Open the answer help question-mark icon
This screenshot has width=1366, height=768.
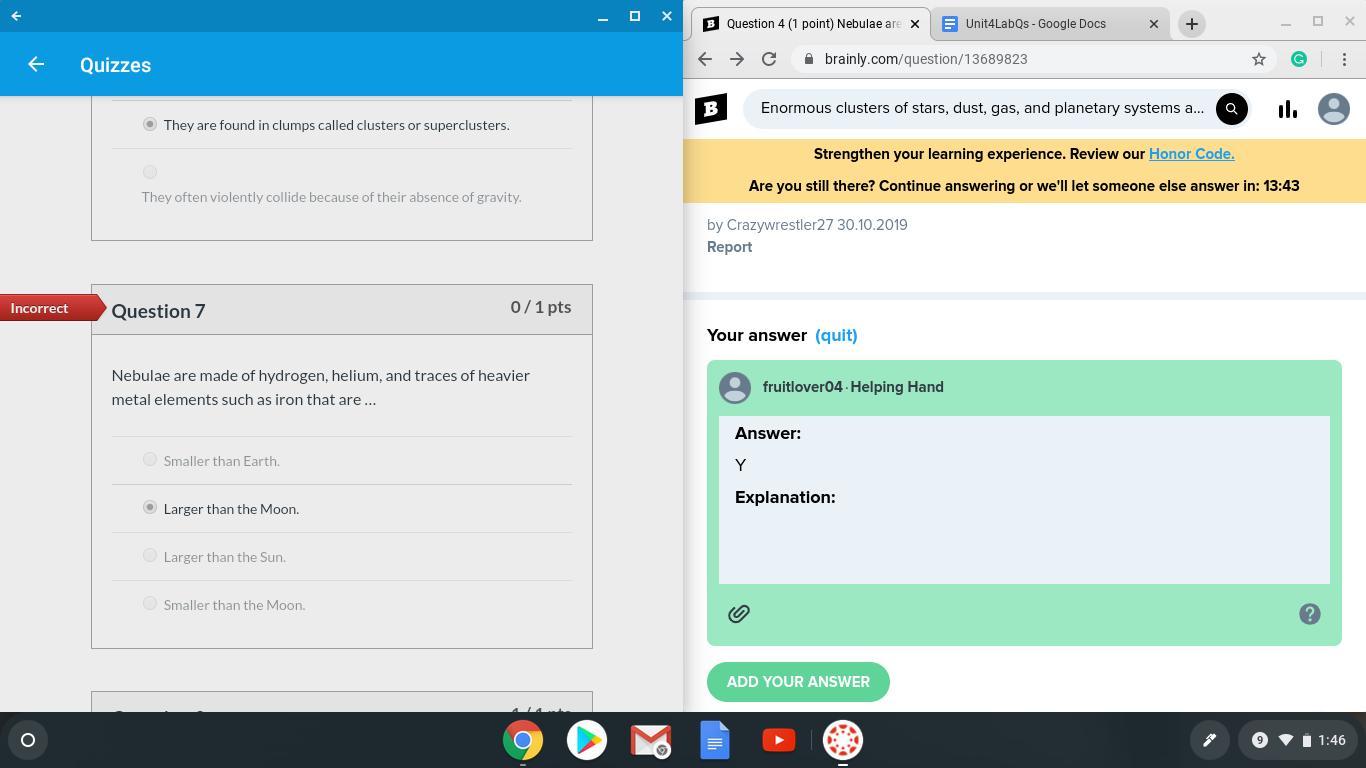coord(1310,614)
